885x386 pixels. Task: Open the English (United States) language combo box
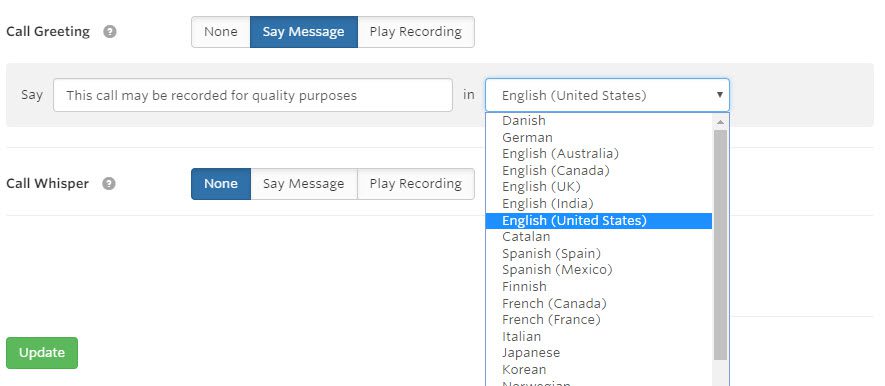pyautogui.click(x=607, y=95)
